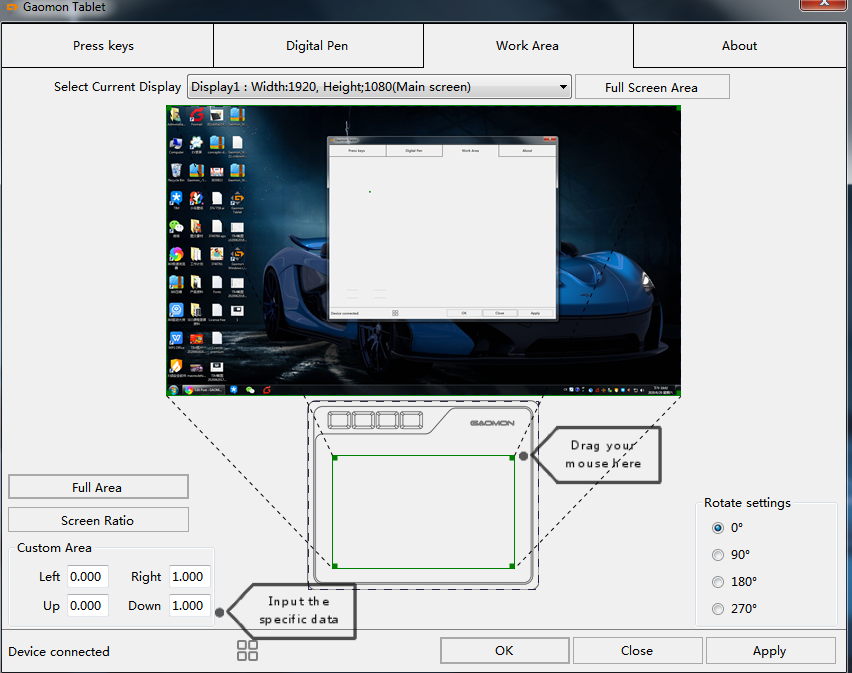Open the Select Current Display dropdown
The width and height of the screenshot is (852, 673).
[x=379, y=87]
